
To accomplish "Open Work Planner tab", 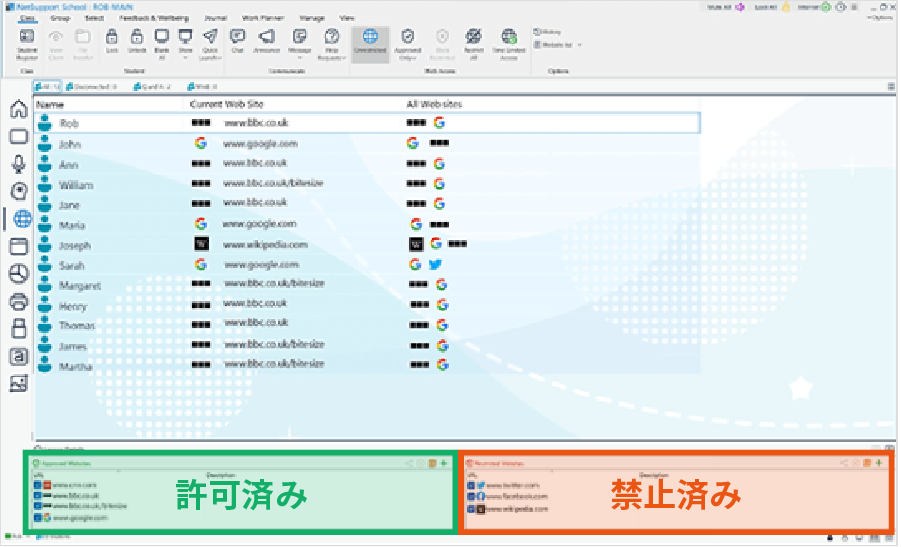I will pos(263,18).
